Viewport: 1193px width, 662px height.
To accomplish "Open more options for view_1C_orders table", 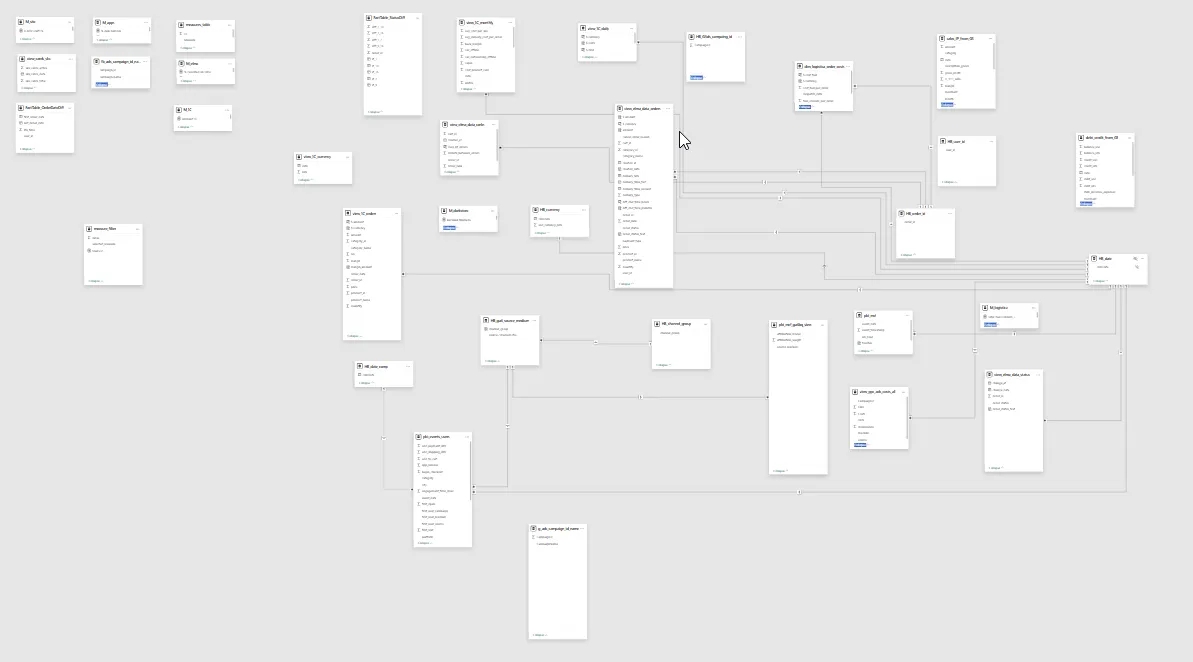I will tap(396, 214).
